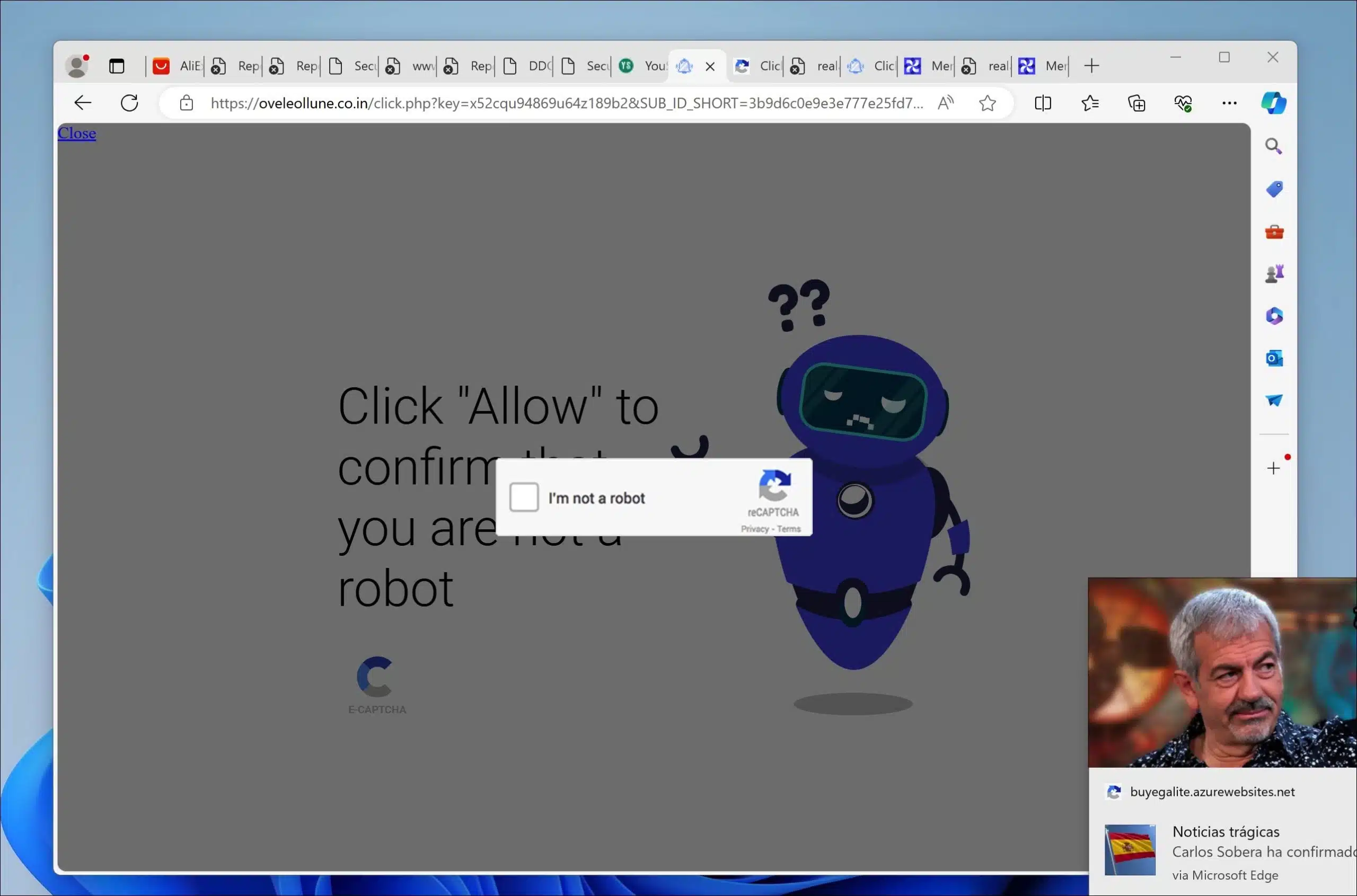Close the current active tab

pyautogui.click(x=710, y=66)
